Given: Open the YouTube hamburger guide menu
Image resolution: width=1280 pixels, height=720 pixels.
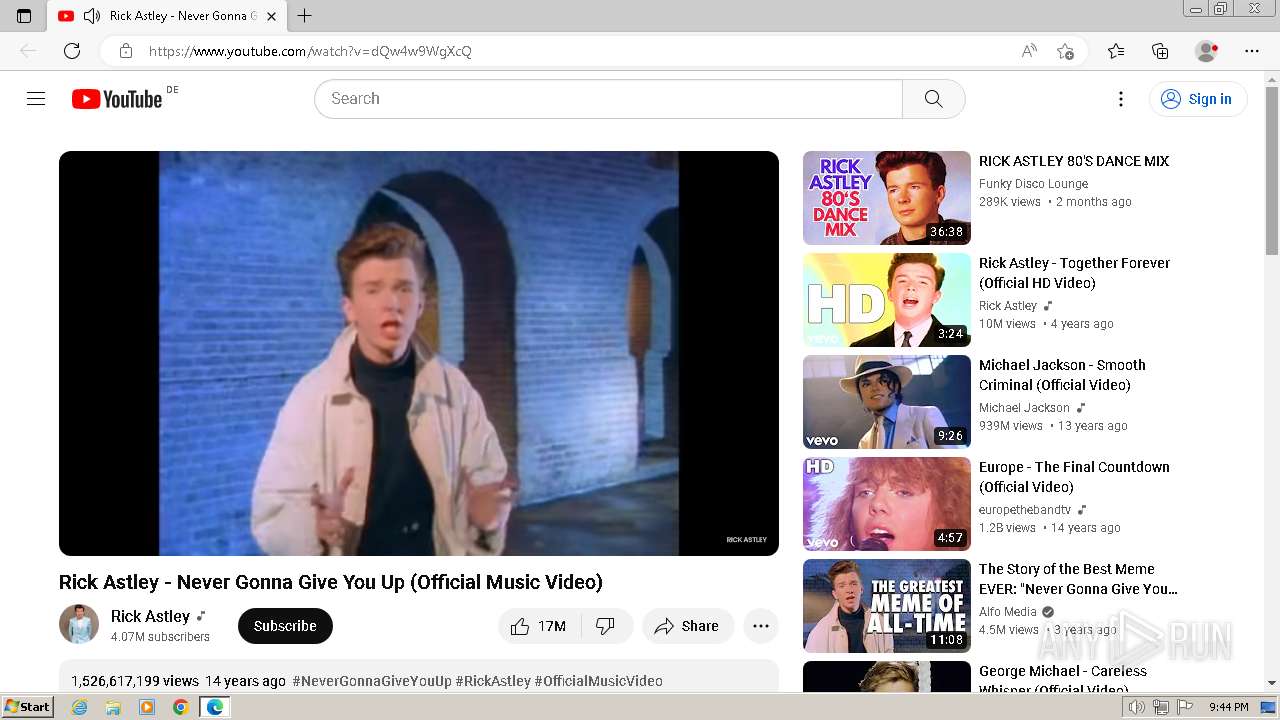Looking at the screenshot, I should click(x=36, y=98).
